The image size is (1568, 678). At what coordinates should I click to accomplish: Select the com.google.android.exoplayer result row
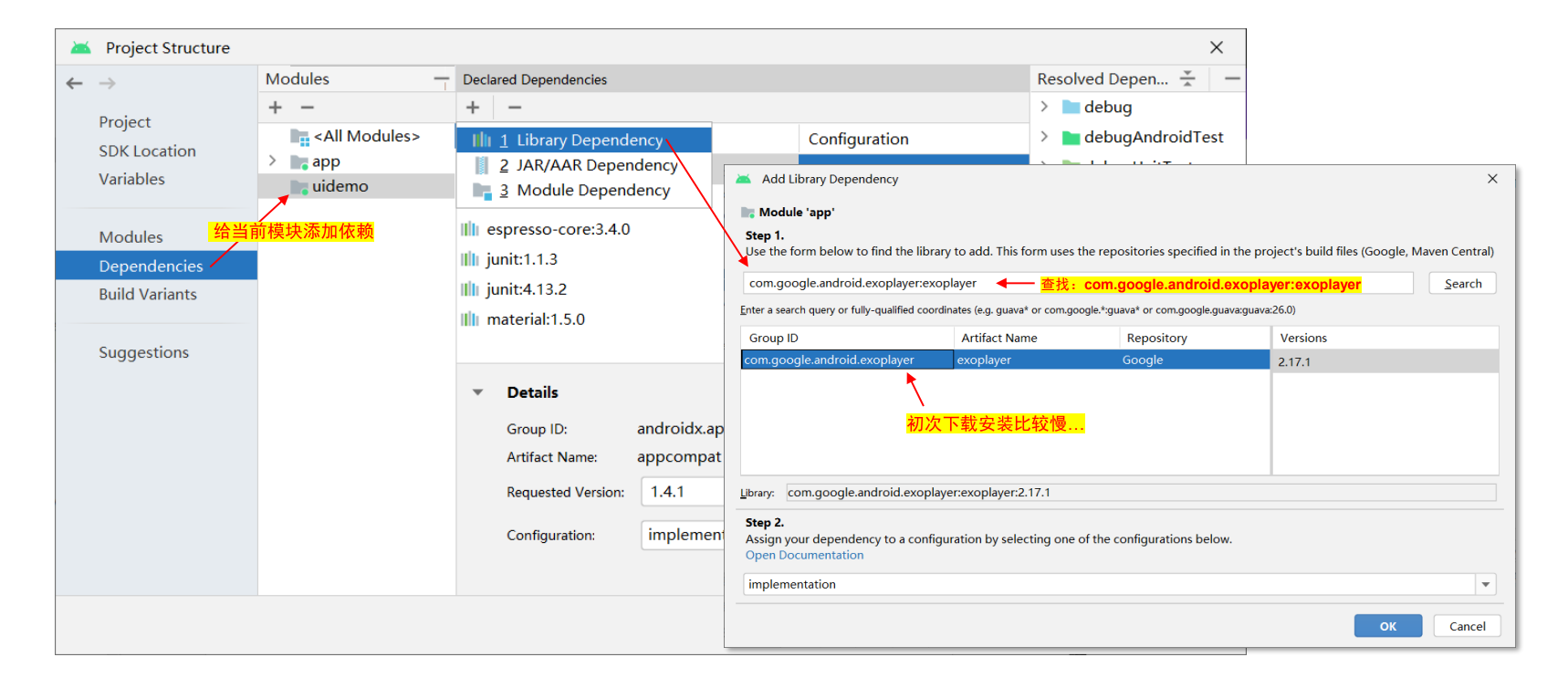(x=1005, y=360)
